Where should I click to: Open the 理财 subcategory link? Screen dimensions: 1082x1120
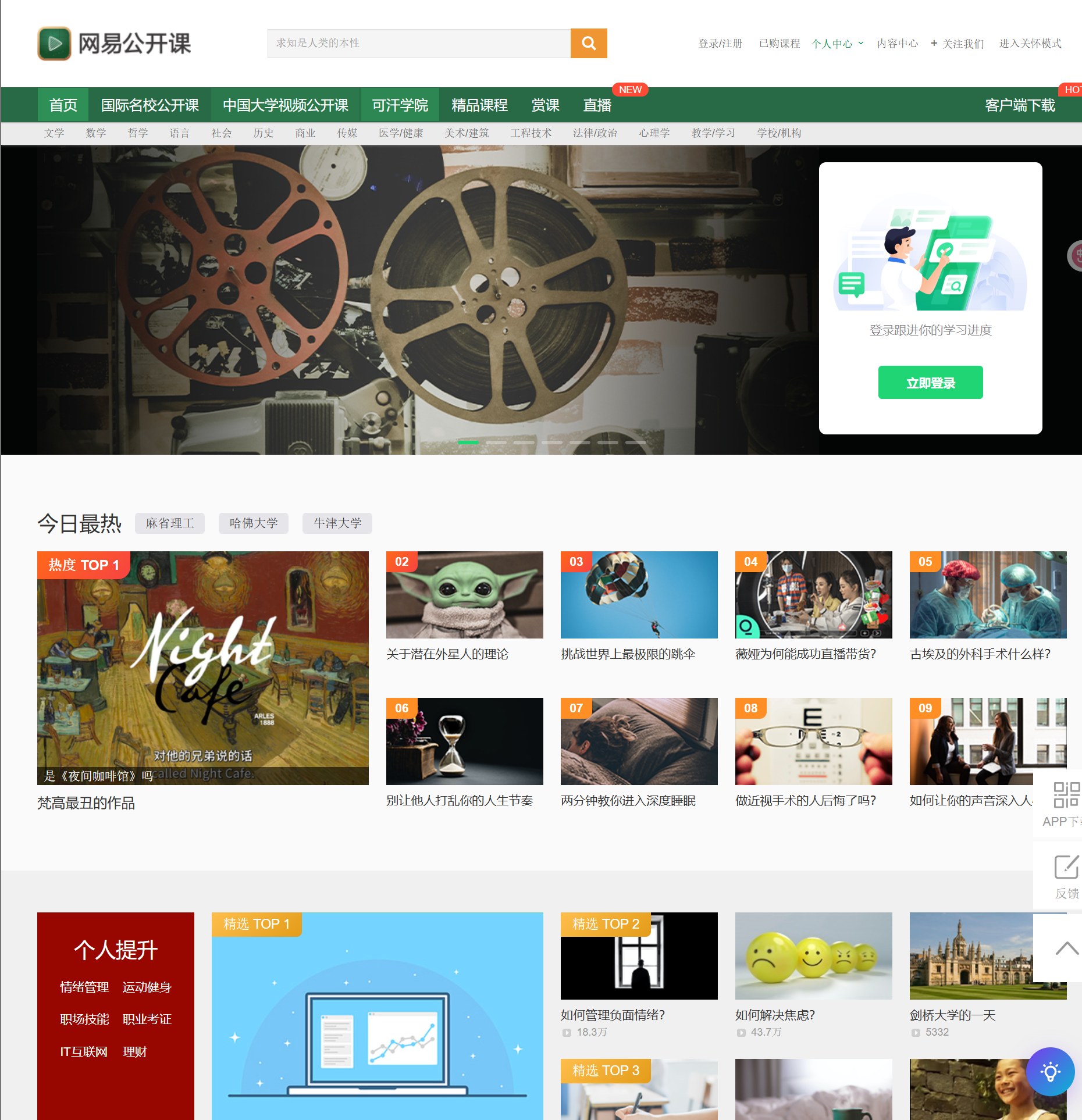click(134, 1051)
